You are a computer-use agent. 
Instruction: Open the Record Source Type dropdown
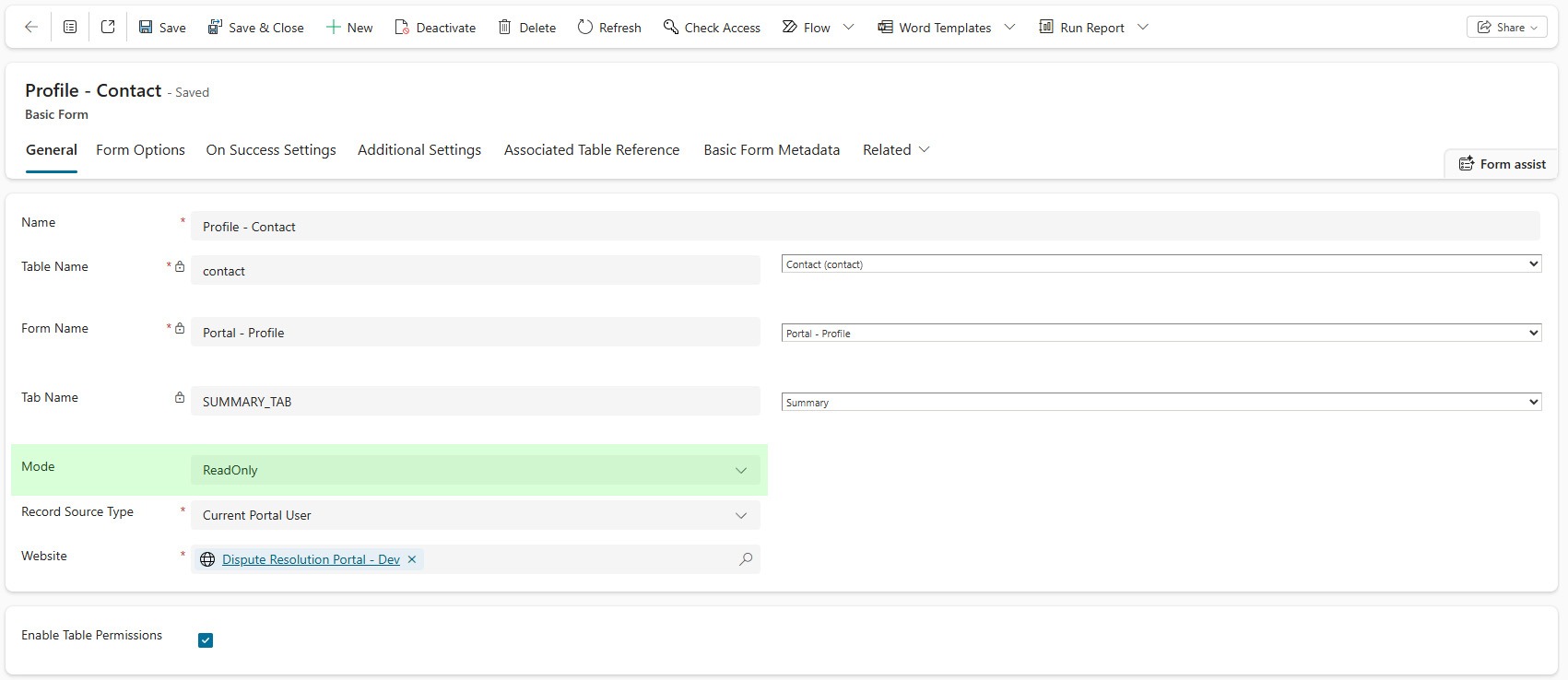pyautogui.click(x=740, y=516)
